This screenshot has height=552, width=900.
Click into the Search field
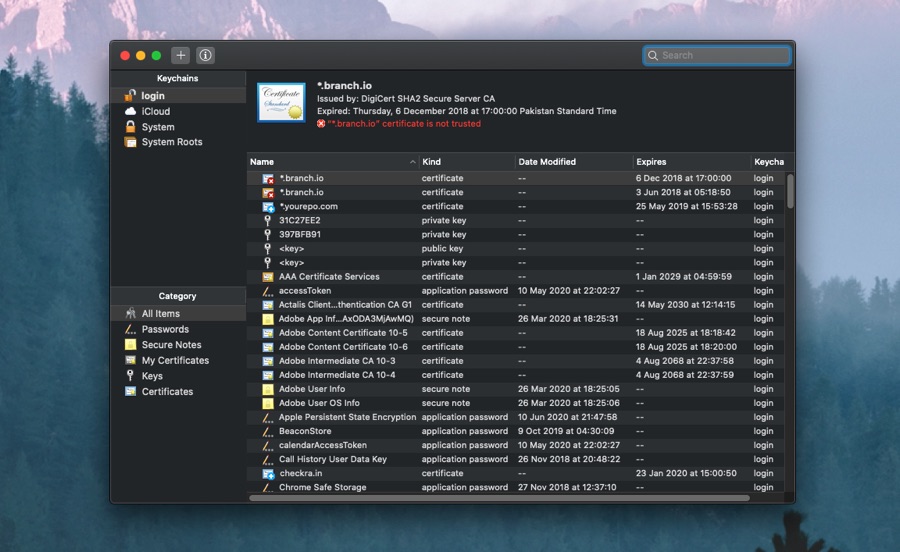[717, 55]
